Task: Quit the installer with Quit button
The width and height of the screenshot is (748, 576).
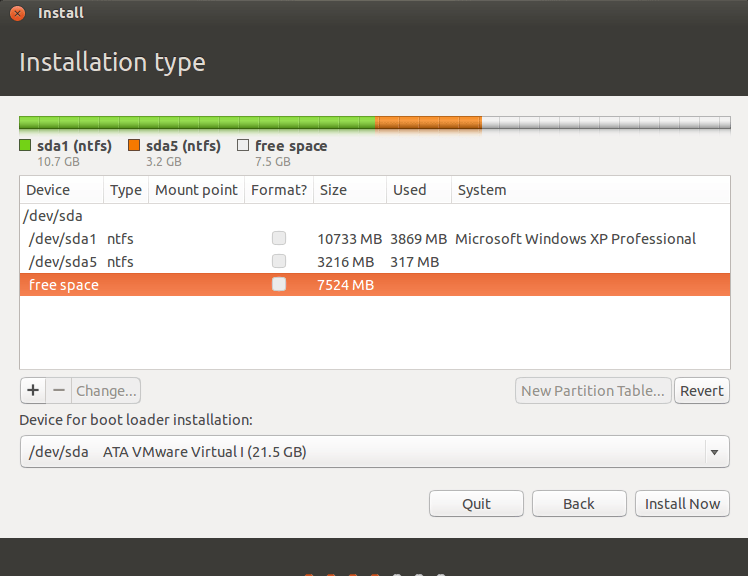Action: click(x=476, y=504)
